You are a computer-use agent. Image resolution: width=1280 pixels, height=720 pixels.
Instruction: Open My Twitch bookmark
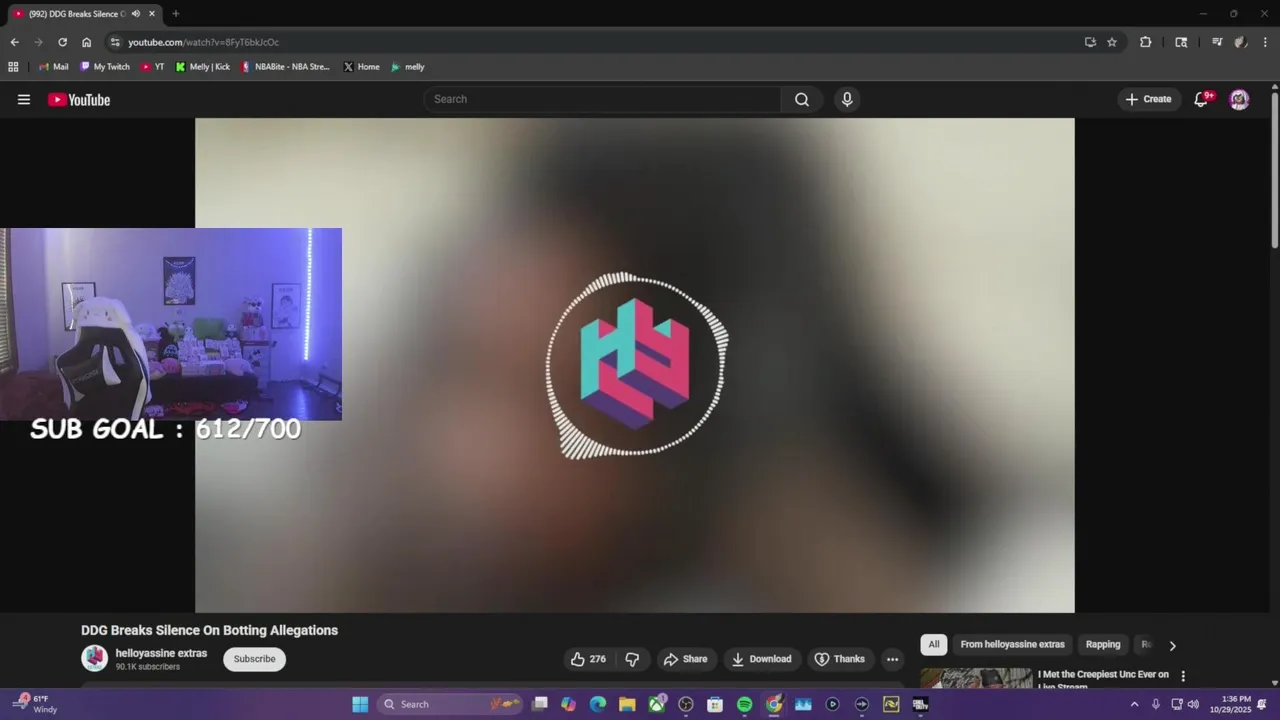(105, 67)
